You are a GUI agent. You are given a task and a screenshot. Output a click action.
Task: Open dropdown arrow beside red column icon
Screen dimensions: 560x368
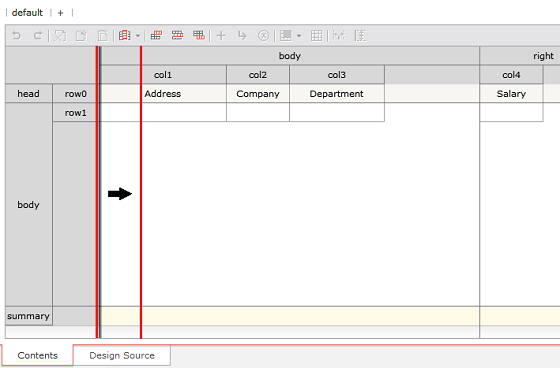[138, 36]
